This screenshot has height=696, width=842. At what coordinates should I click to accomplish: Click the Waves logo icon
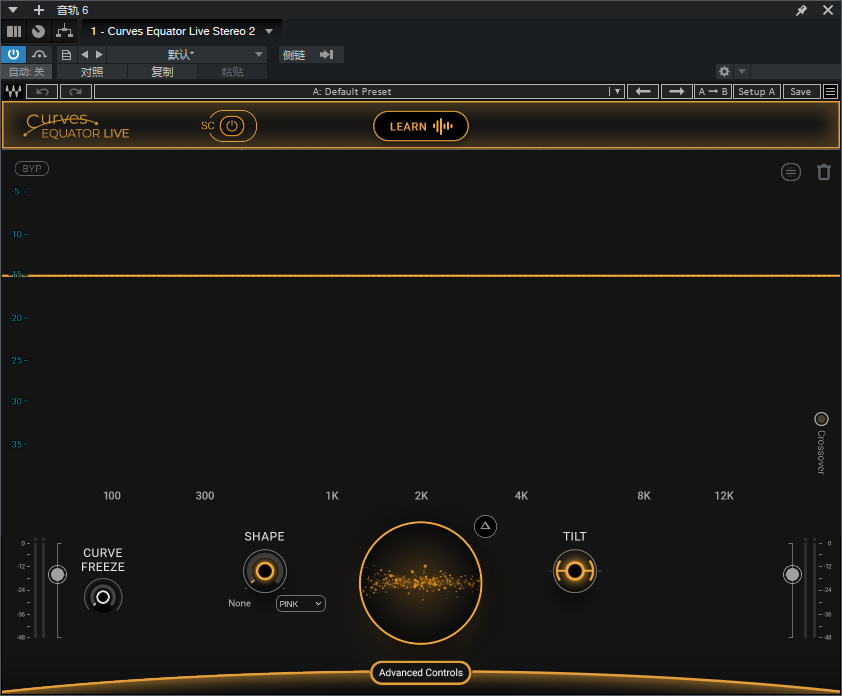[13, 92]
